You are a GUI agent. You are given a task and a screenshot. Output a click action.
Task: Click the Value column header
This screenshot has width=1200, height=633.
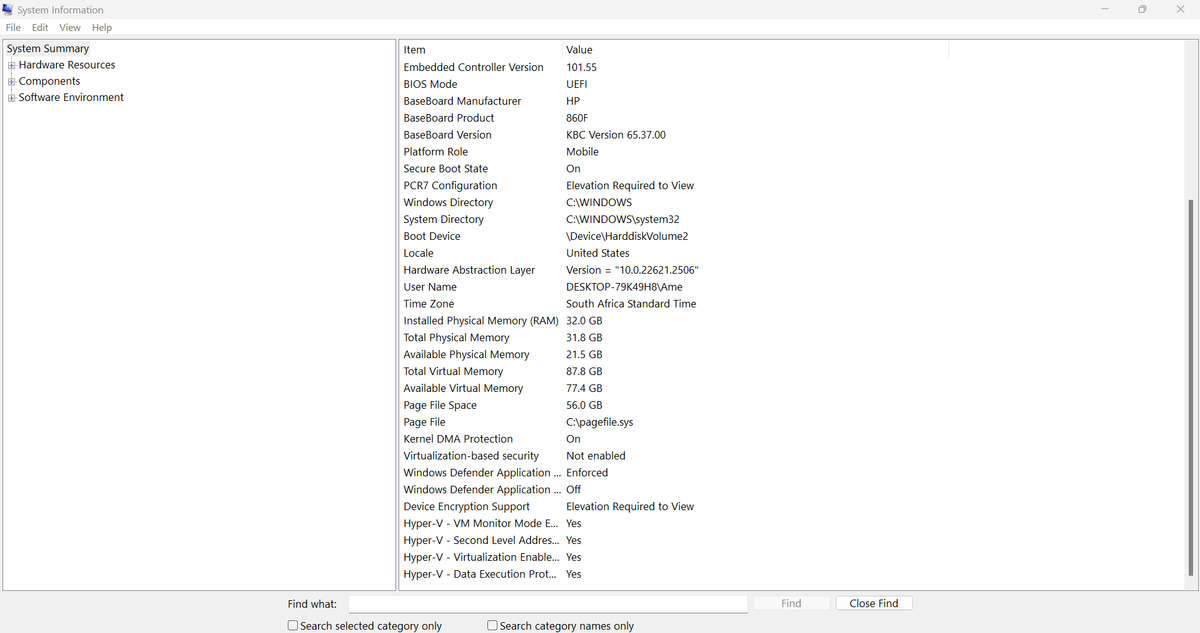point(577,49)
